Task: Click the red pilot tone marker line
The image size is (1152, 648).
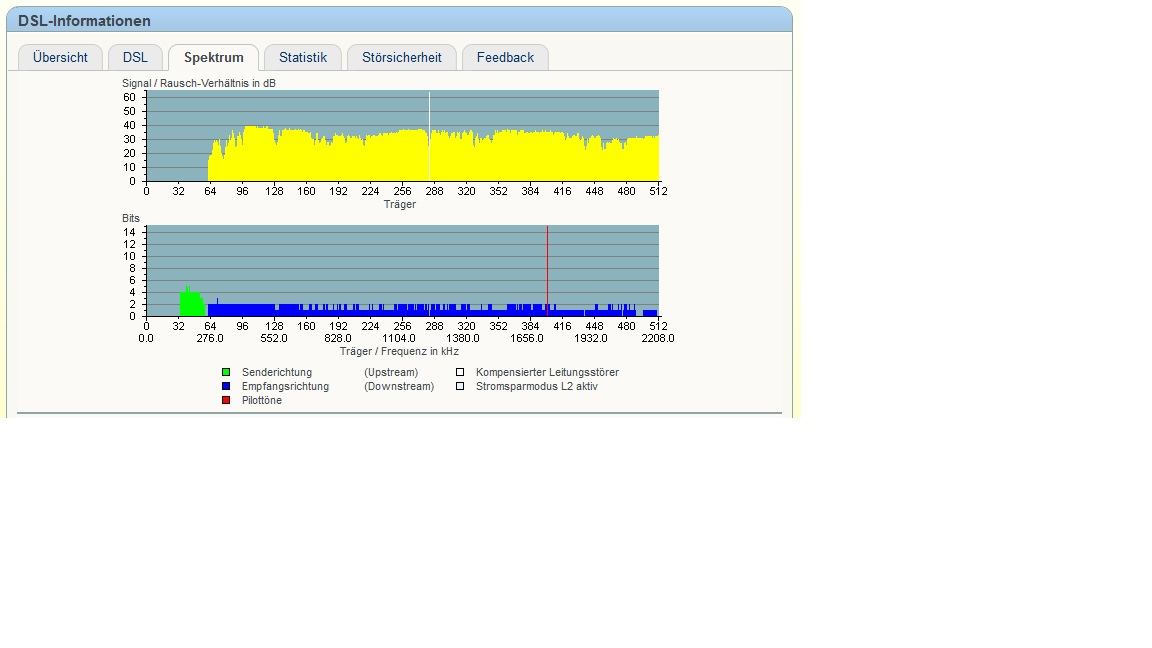Action: 547,270
